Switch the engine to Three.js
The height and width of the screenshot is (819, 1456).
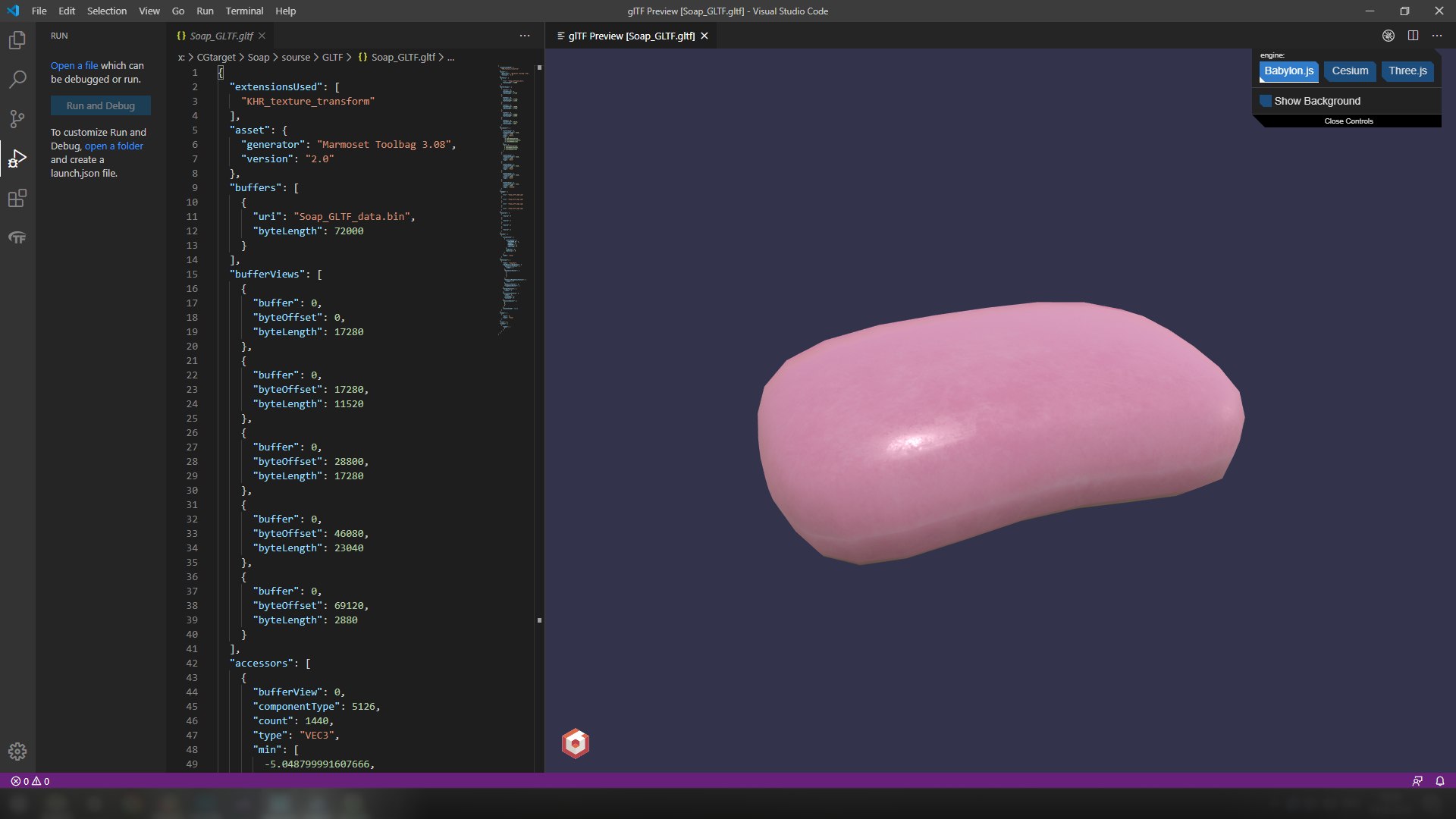1407,71
